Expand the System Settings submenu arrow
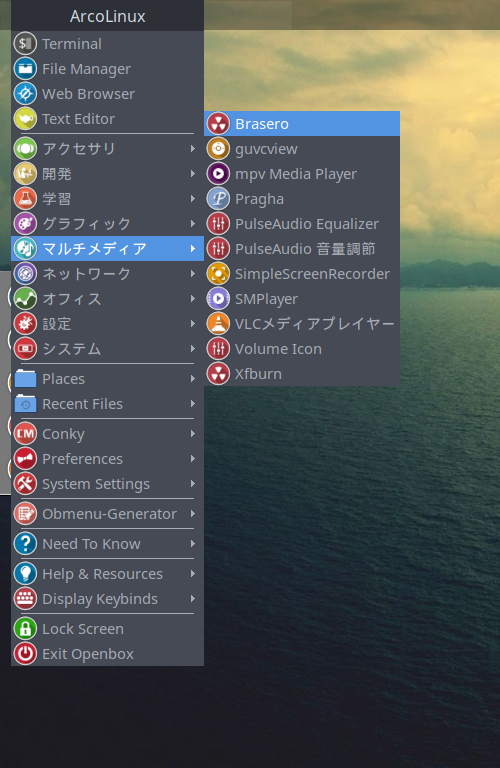500x768 pixels. 193,483
